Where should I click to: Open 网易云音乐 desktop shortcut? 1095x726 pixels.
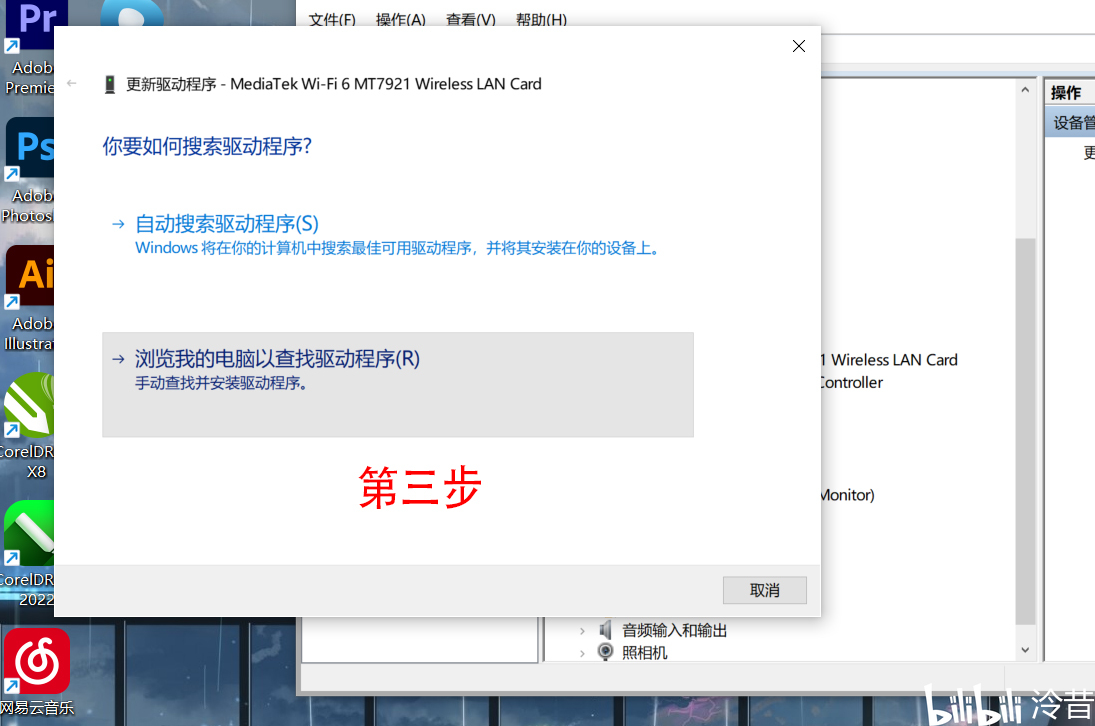[37, 672]
